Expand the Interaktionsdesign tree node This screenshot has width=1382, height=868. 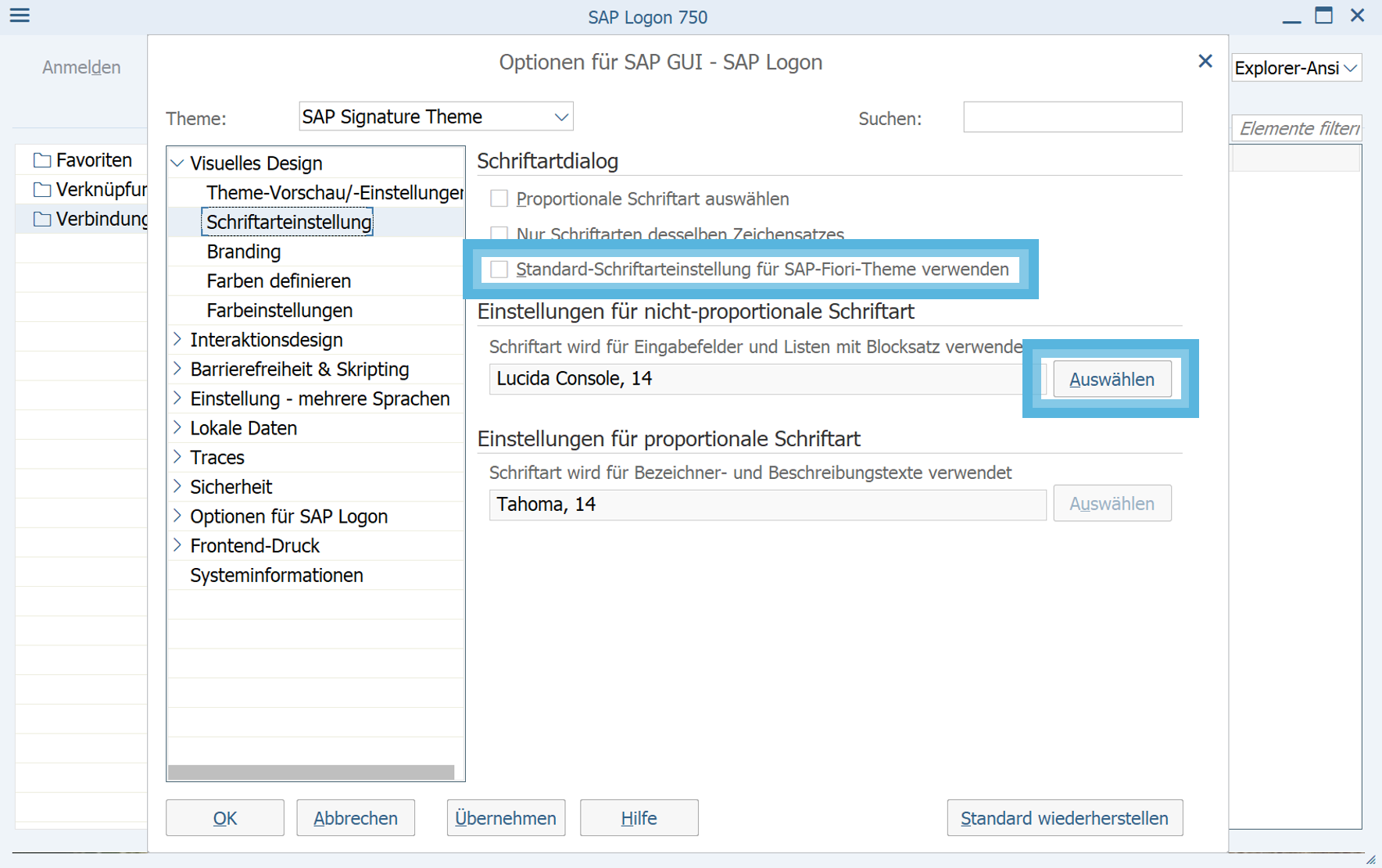177,340
